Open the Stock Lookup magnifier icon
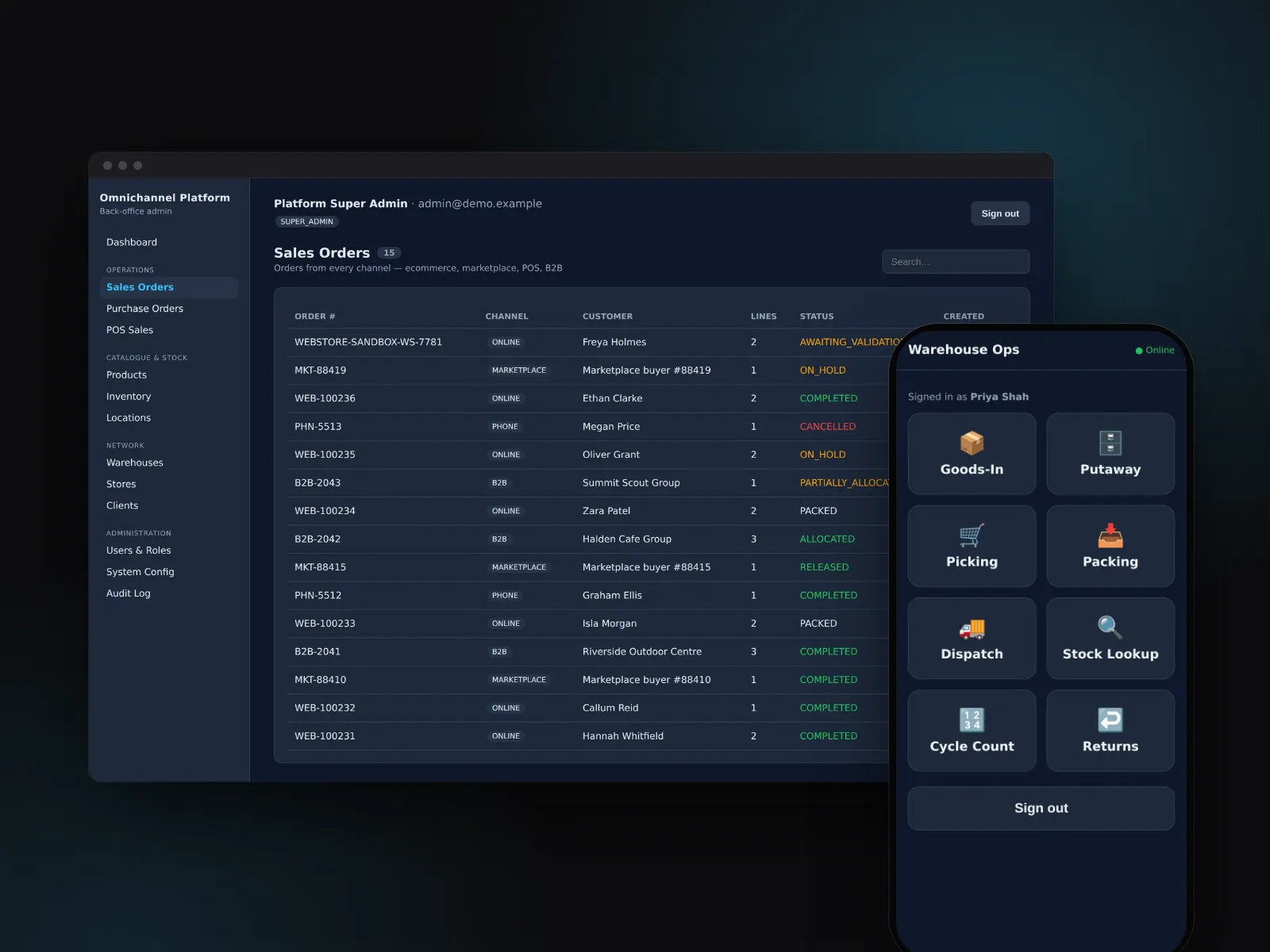 coord(1110,628)
